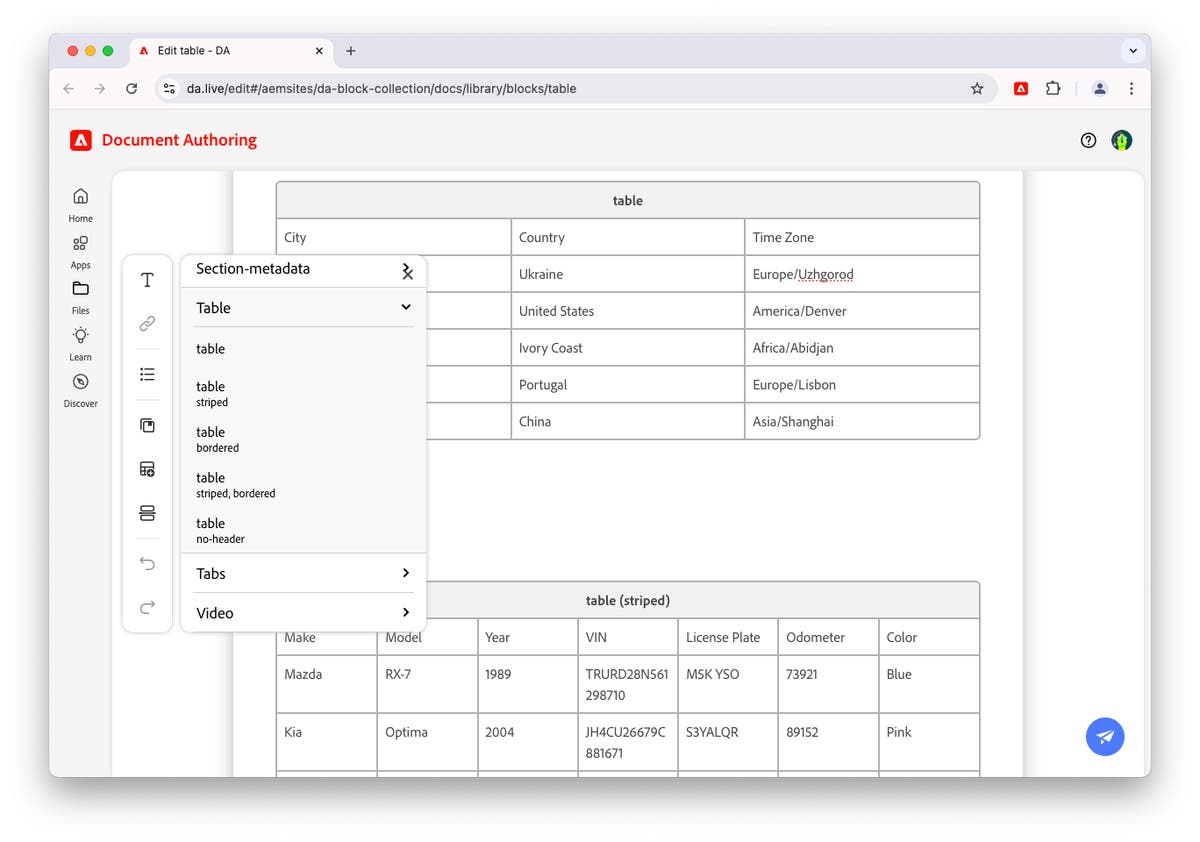Click the America/Denver cell
Image resolution: width=1200 pixels, height=842 pixels.
point(862,311)
